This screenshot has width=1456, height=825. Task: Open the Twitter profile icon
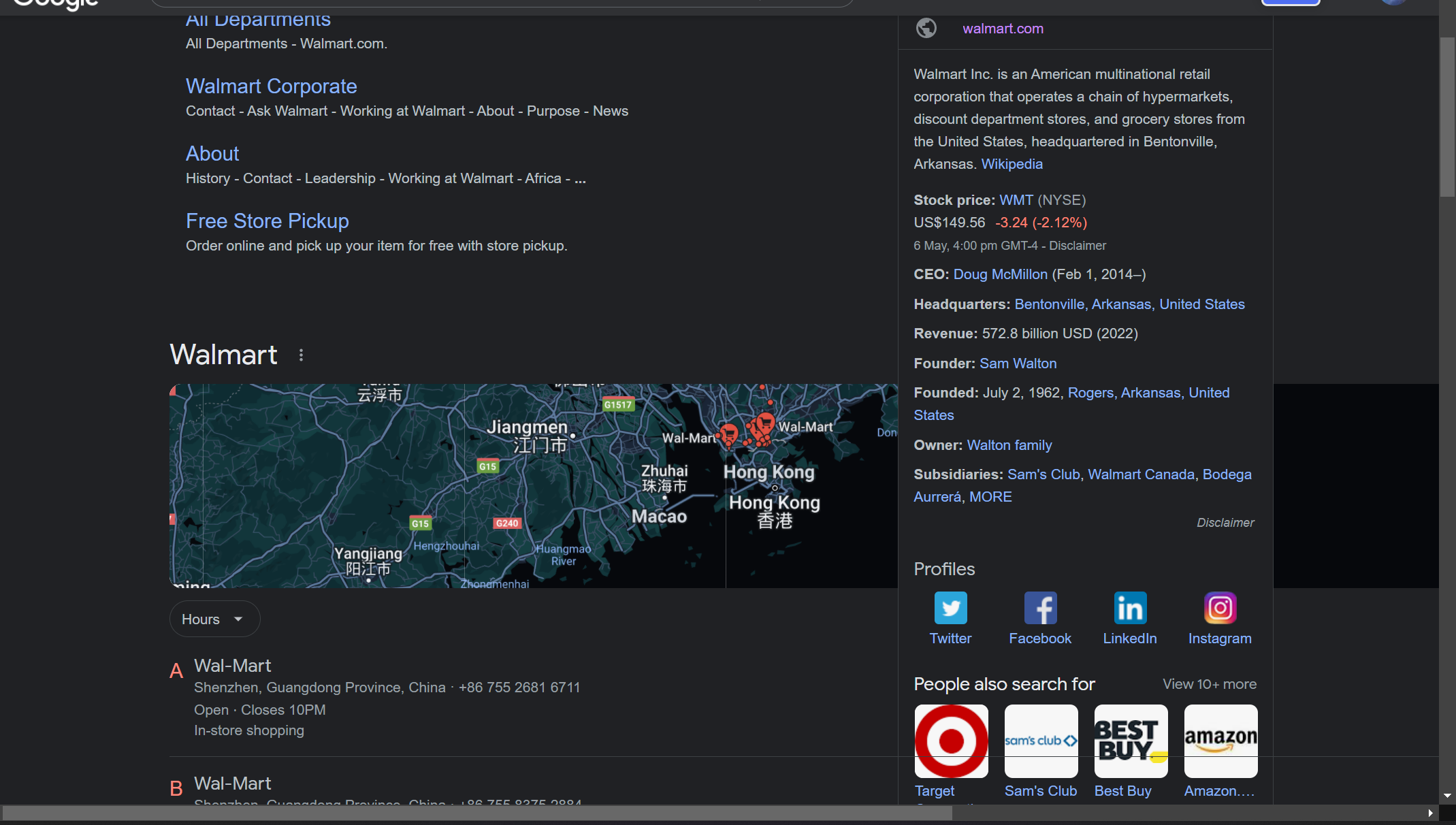point(950,608)
